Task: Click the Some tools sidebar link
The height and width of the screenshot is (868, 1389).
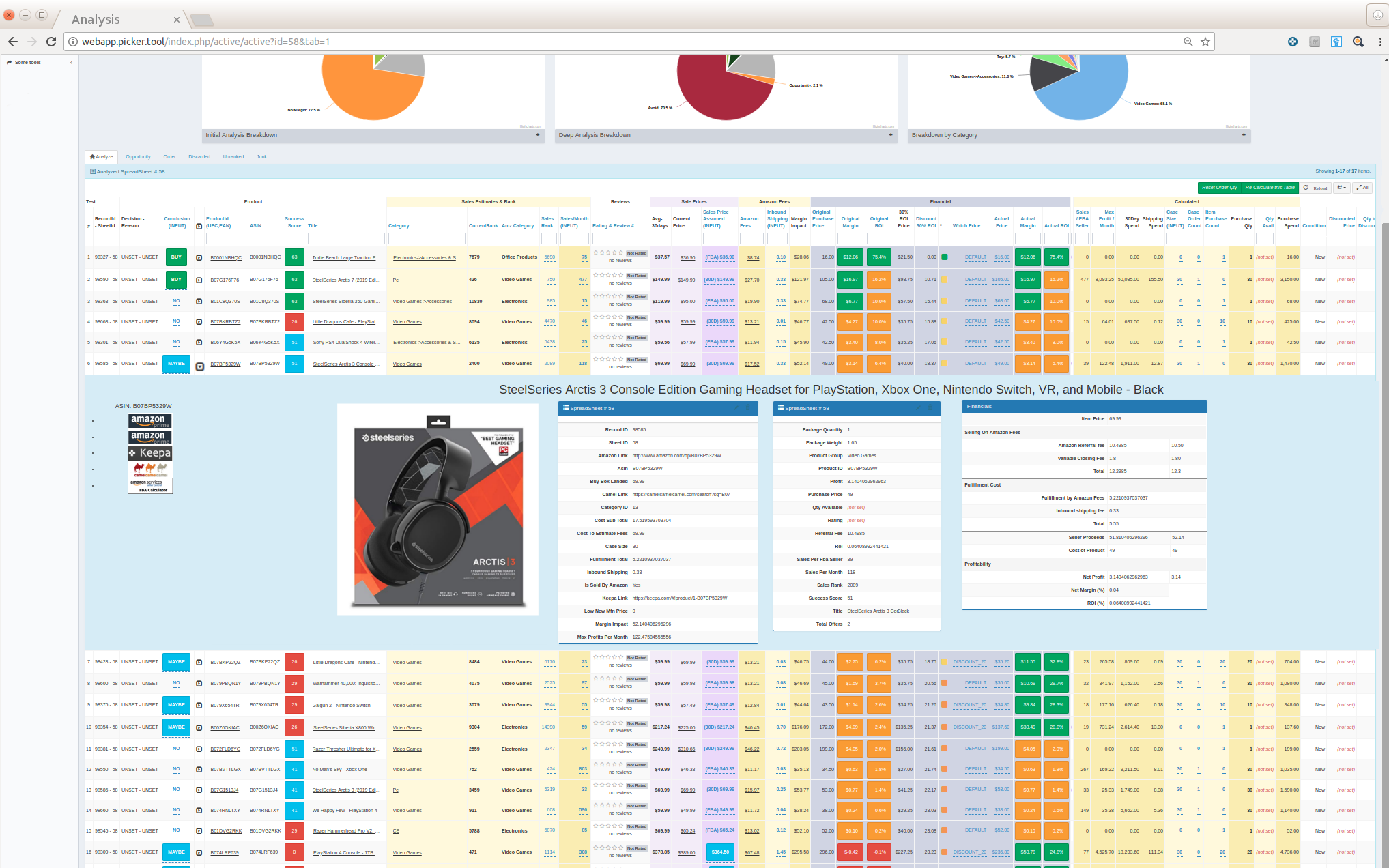Action: click(x=27, y=63)
